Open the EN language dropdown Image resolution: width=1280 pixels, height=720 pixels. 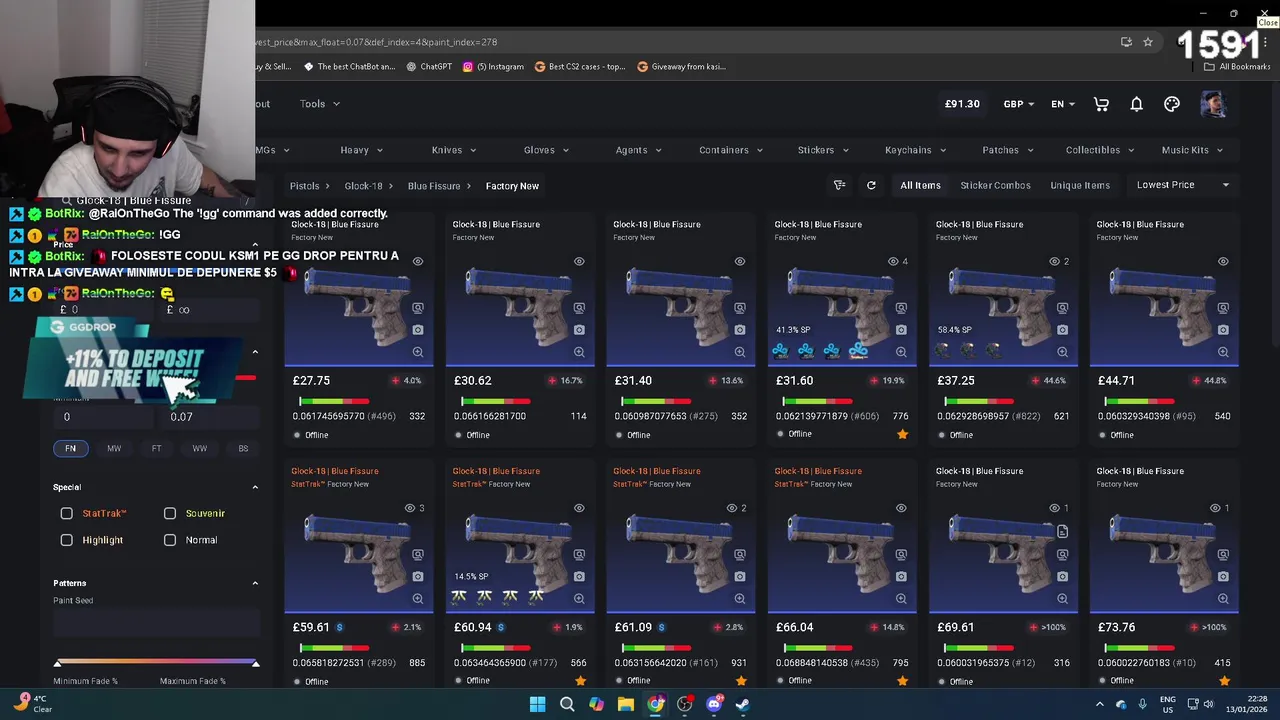[x=1063, y=104]
